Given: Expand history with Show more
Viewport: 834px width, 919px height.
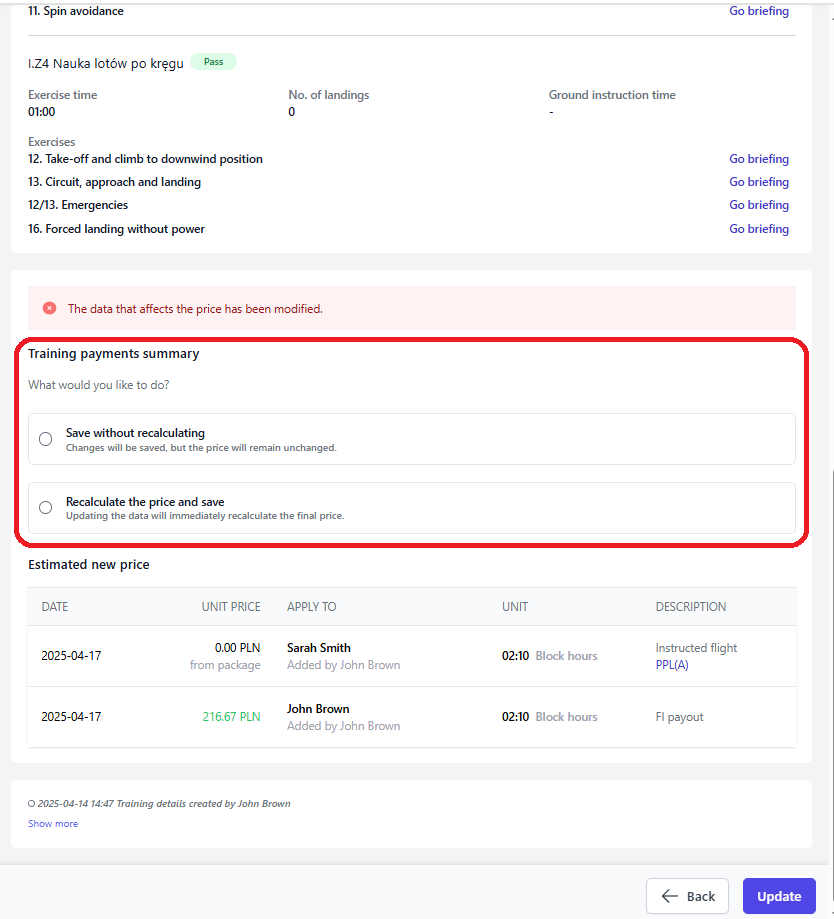Looking at the screenshot, I should [53, 823].
